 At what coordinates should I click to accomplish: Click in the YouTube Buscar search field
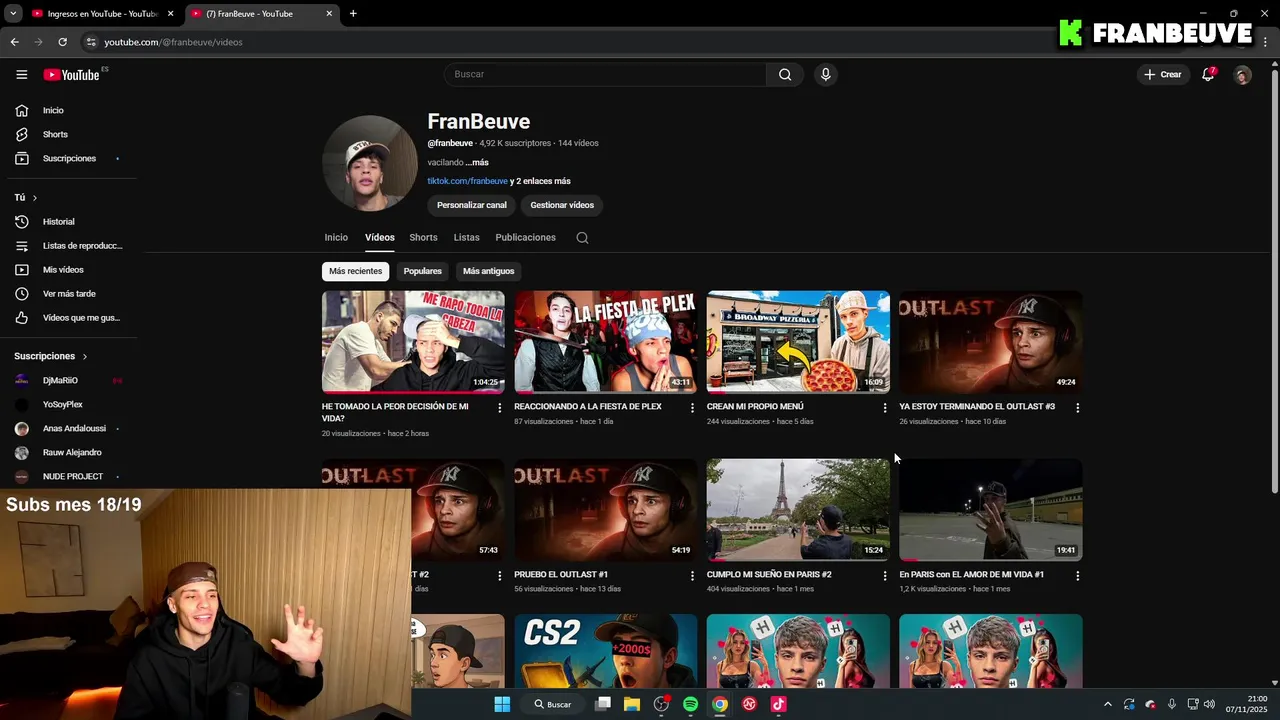(x=605, y=74)
